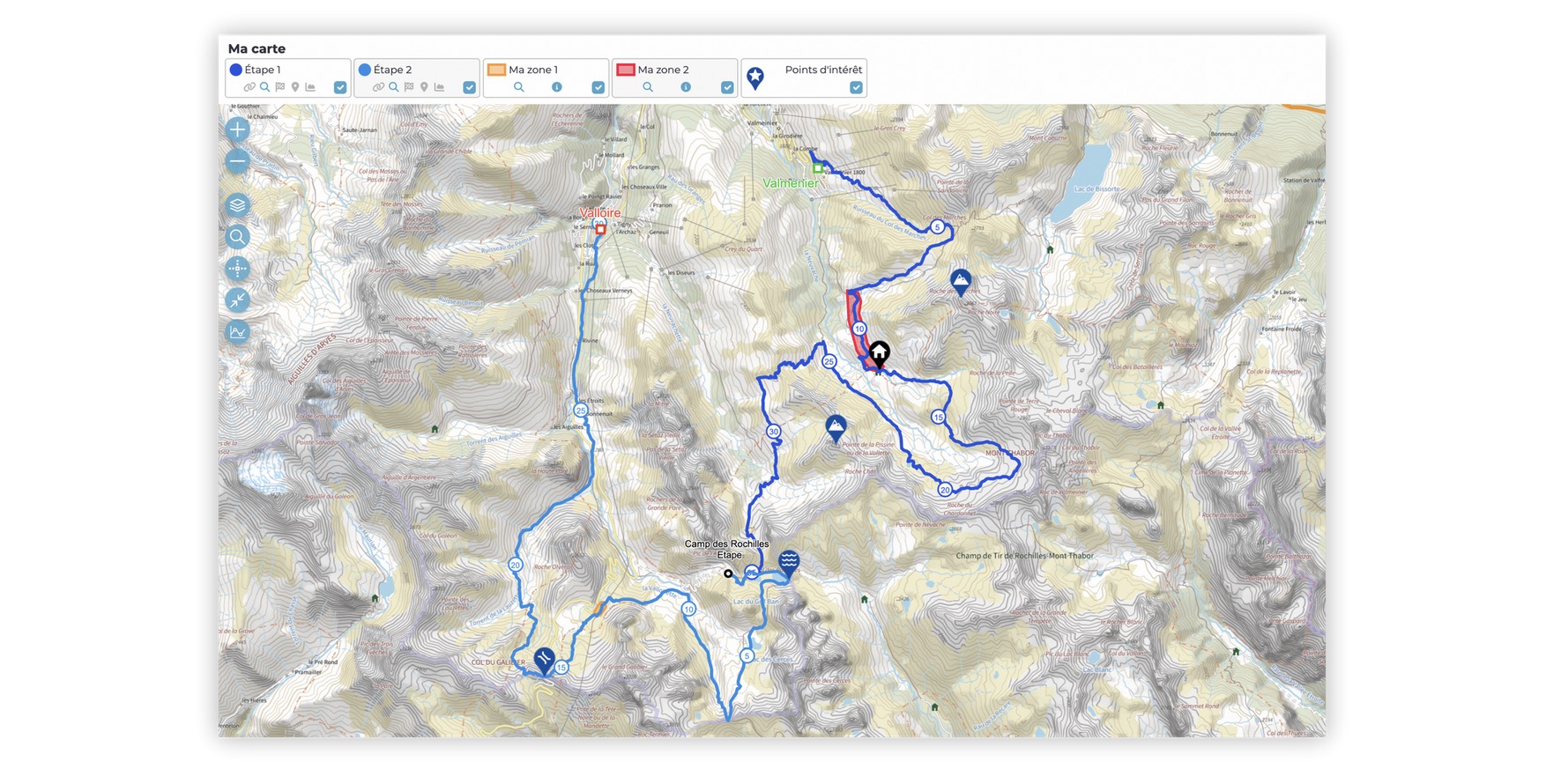Toggle the Points d'intérêt checkbox
The height and width of the screenshot is (784, 1546).
pyautogui.click(x=856, y=87)
